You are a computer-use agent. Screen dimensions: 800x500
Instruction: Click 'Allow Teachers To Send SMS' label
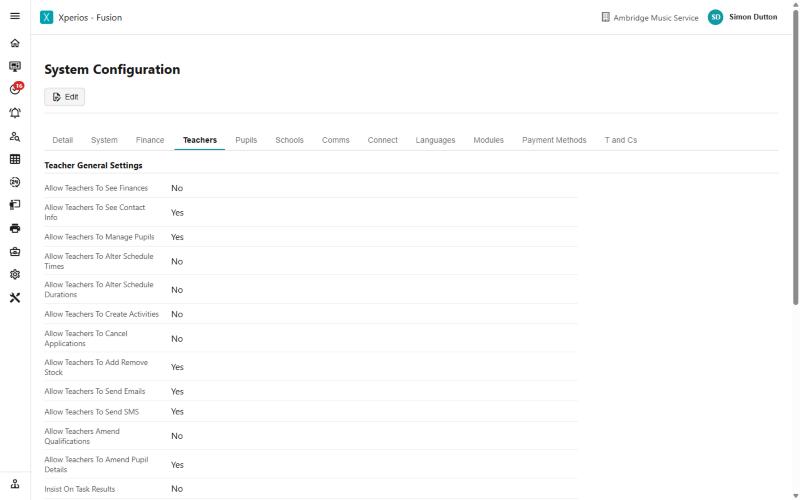coord(92,412)
